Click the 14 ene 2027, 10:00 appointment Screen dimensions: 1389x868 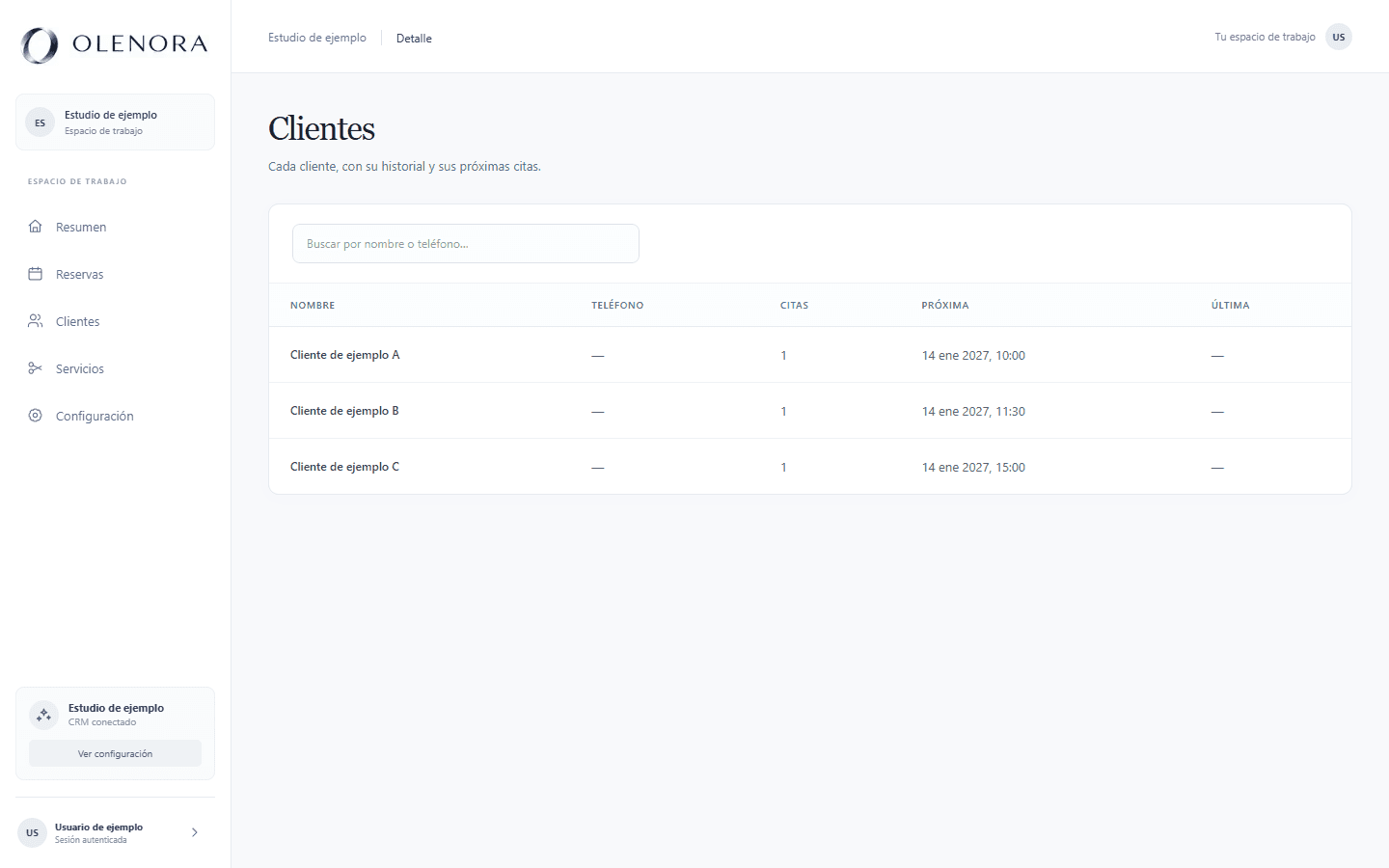[973, 356]
